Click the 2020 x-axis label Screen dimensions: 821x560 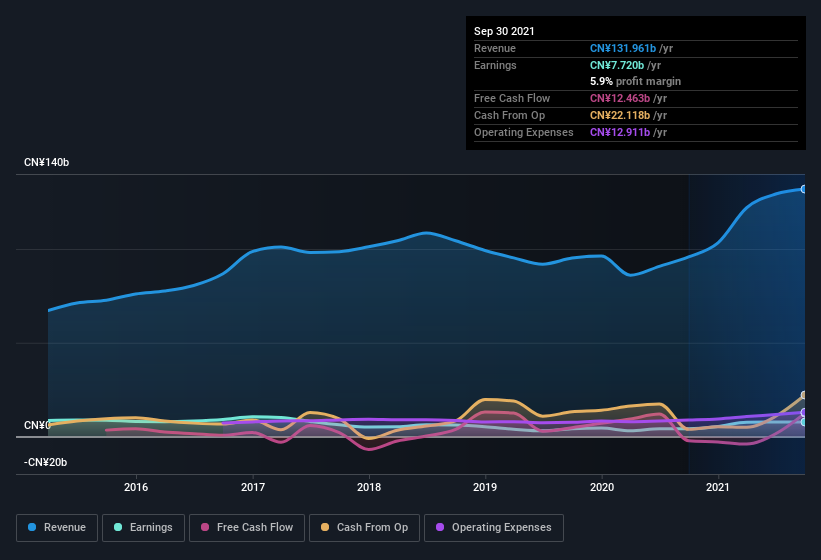pos(602,487)
